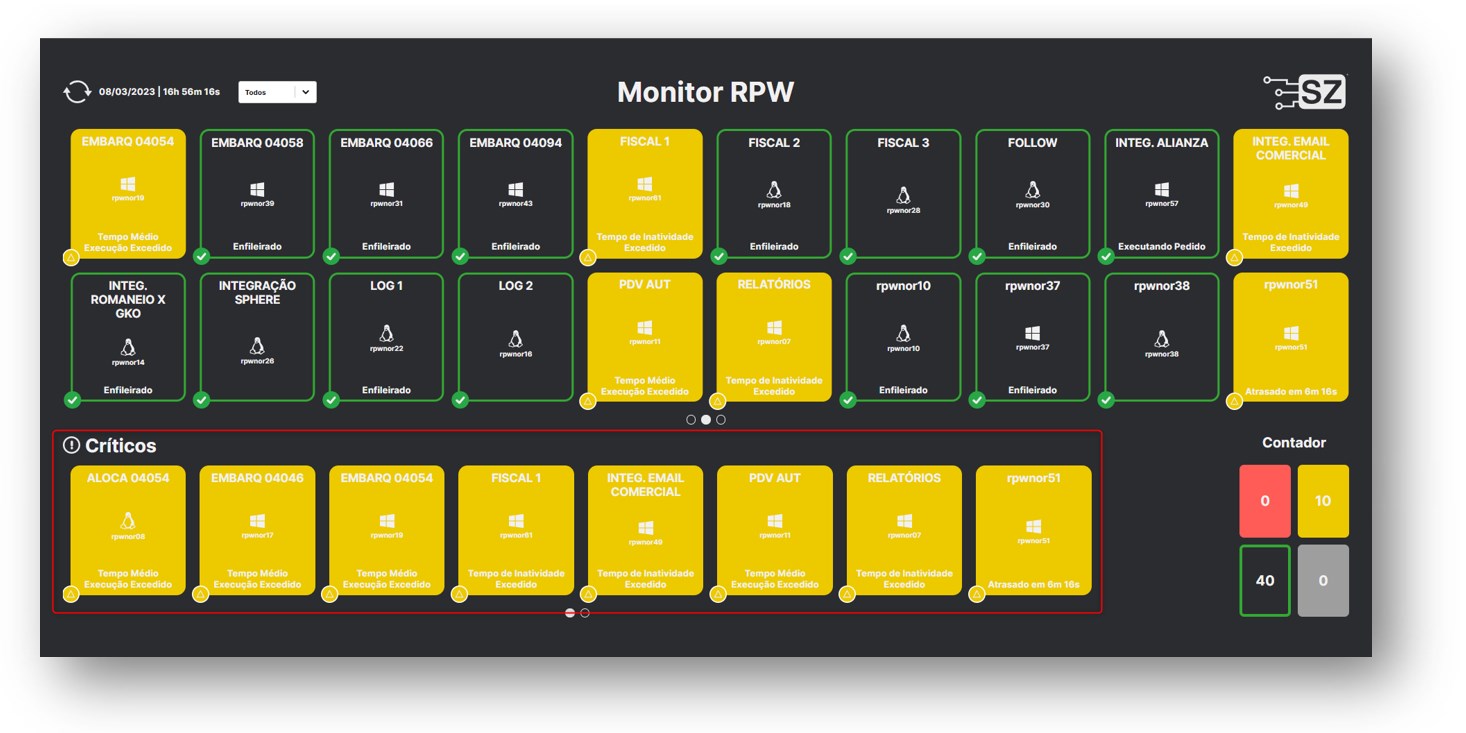Select the second page dot under Críticos
The width and height of the screenshot is (1466, 733).
585,613
